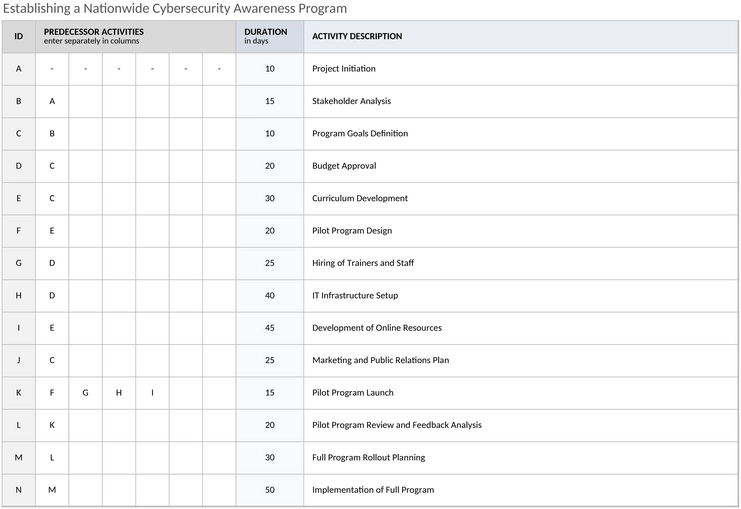
Task: Select the 'Program Goals Definition' description cell
Action: 521,134
